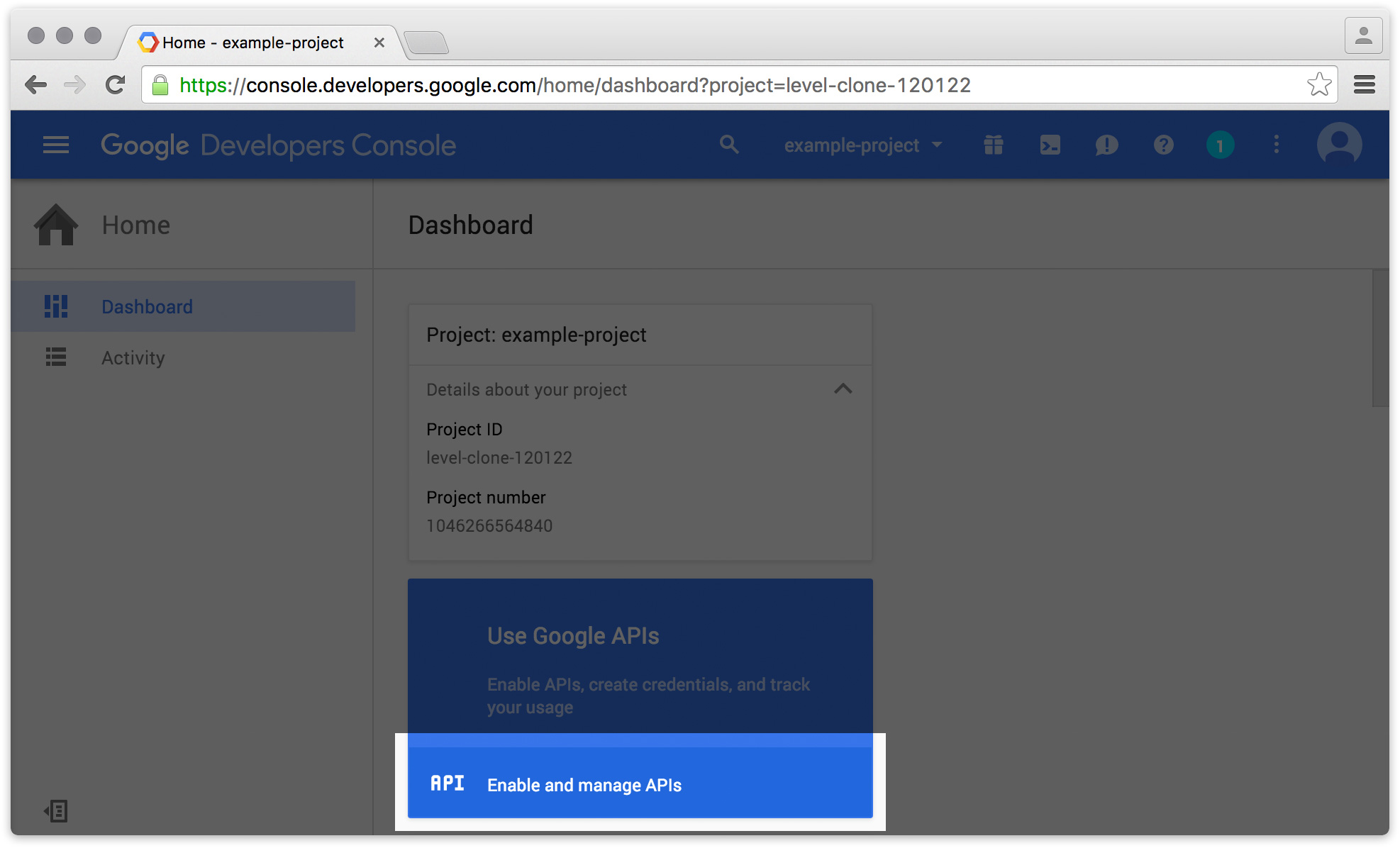This screenshot has width=1400, height=848.
Task: Open the three-dot more options menu
Action: click(1277, 145)
